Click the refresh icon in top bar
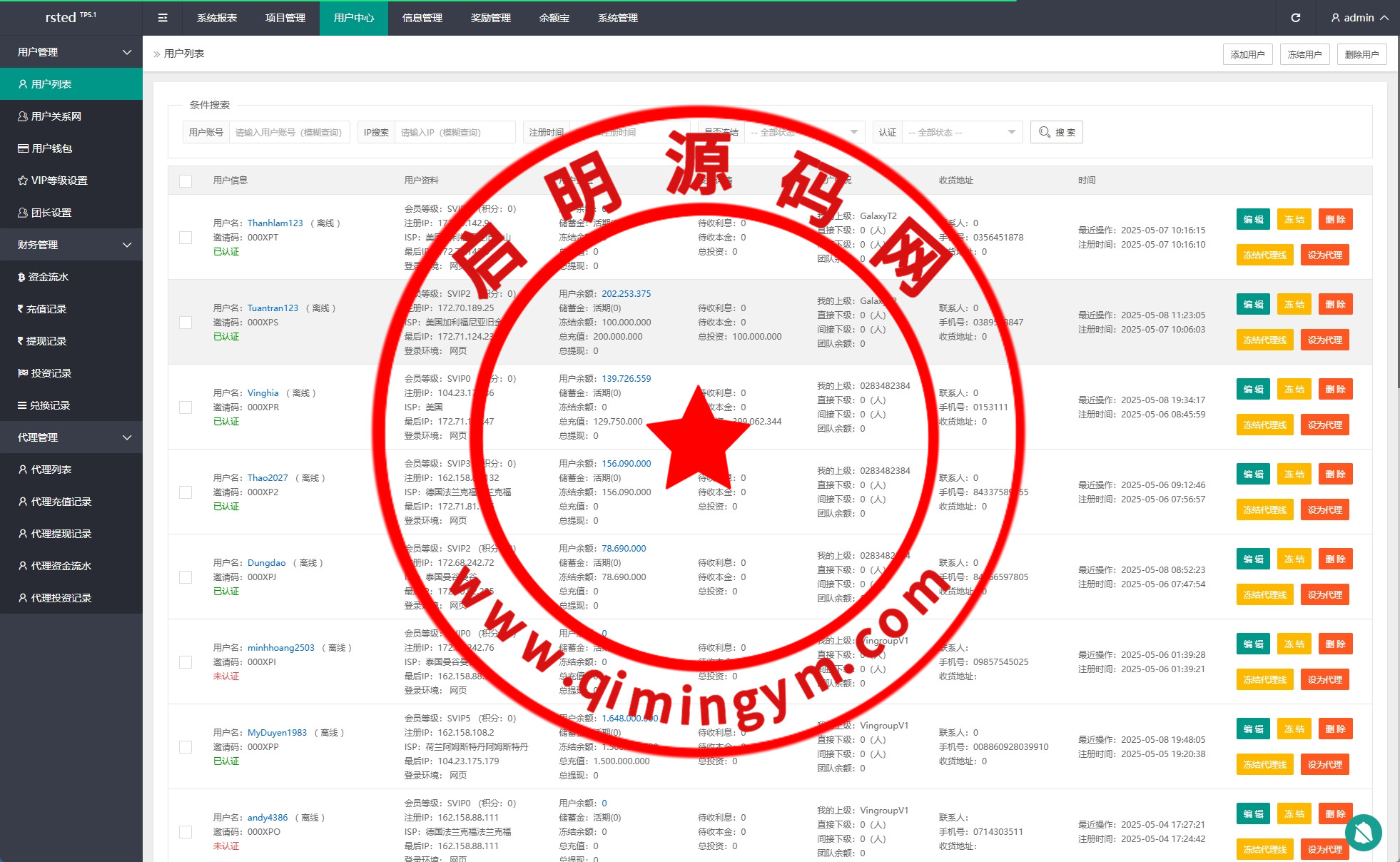The image size is (1400, 862). pos(1295,18)
